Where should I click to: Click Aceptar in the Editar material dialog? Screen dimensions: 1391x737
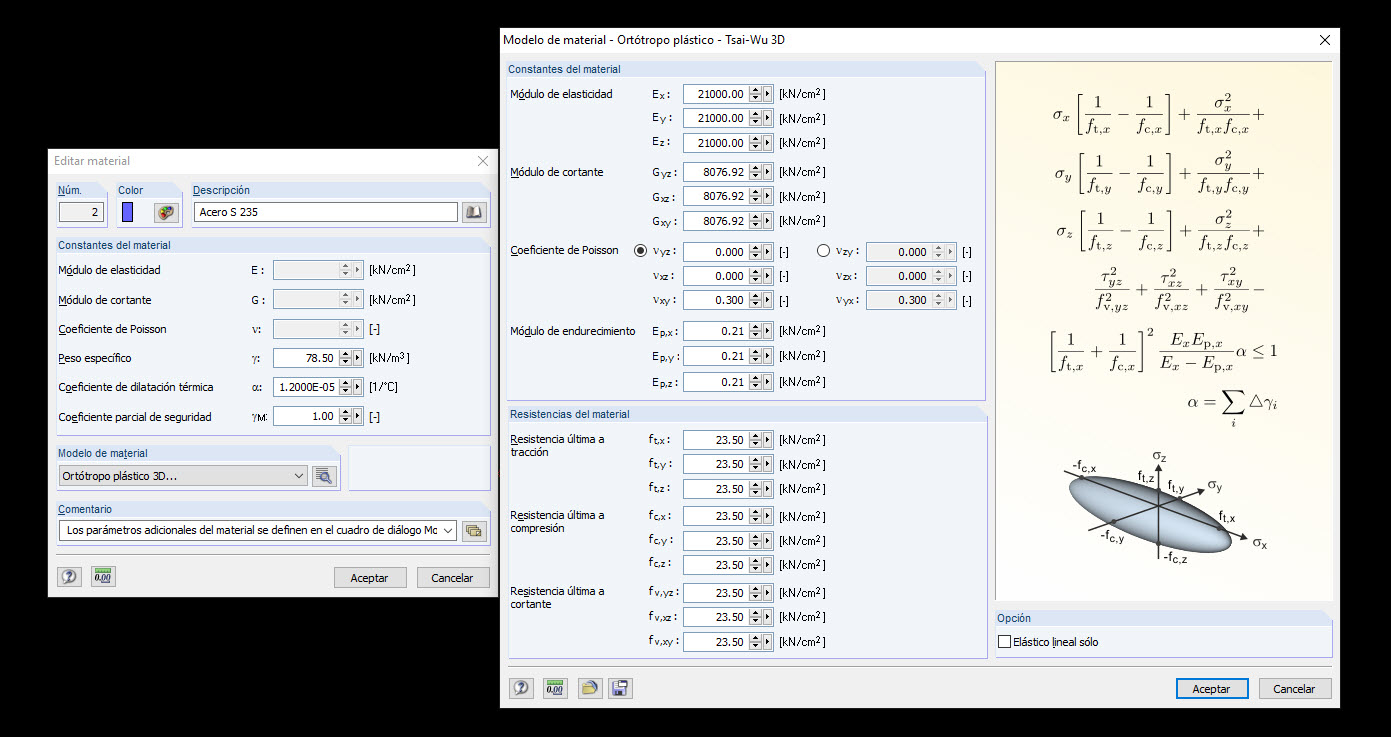click(x=370, y=578)
